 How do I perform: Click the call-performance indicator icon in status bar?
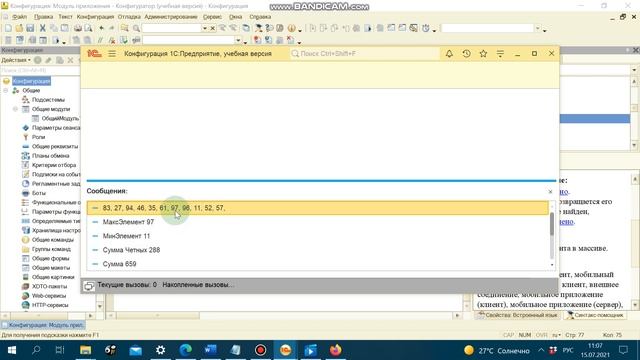pos(89,285)
